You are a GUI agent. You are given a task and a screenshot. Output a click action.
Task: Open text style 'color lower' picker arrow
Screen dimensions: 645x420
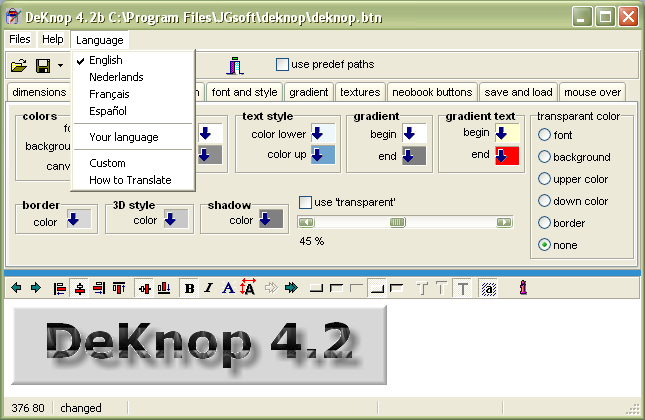pos(317,134)
